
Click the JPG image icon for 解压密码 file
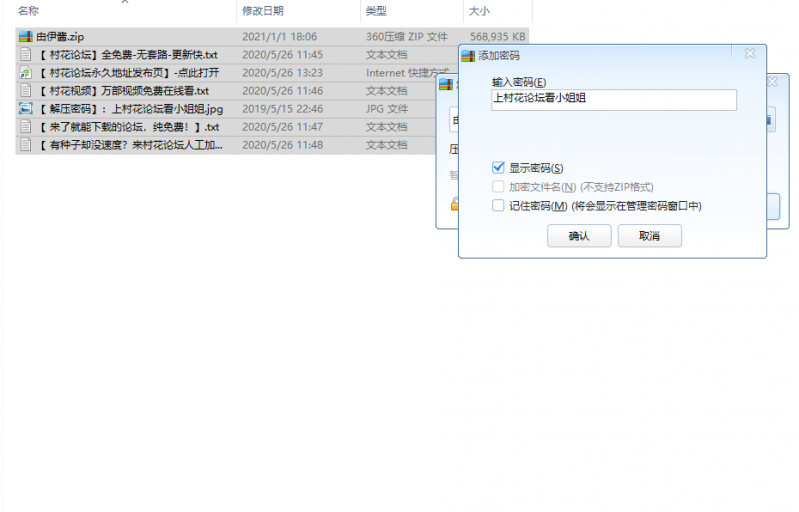pyautogui.click(x=25, y=109)
